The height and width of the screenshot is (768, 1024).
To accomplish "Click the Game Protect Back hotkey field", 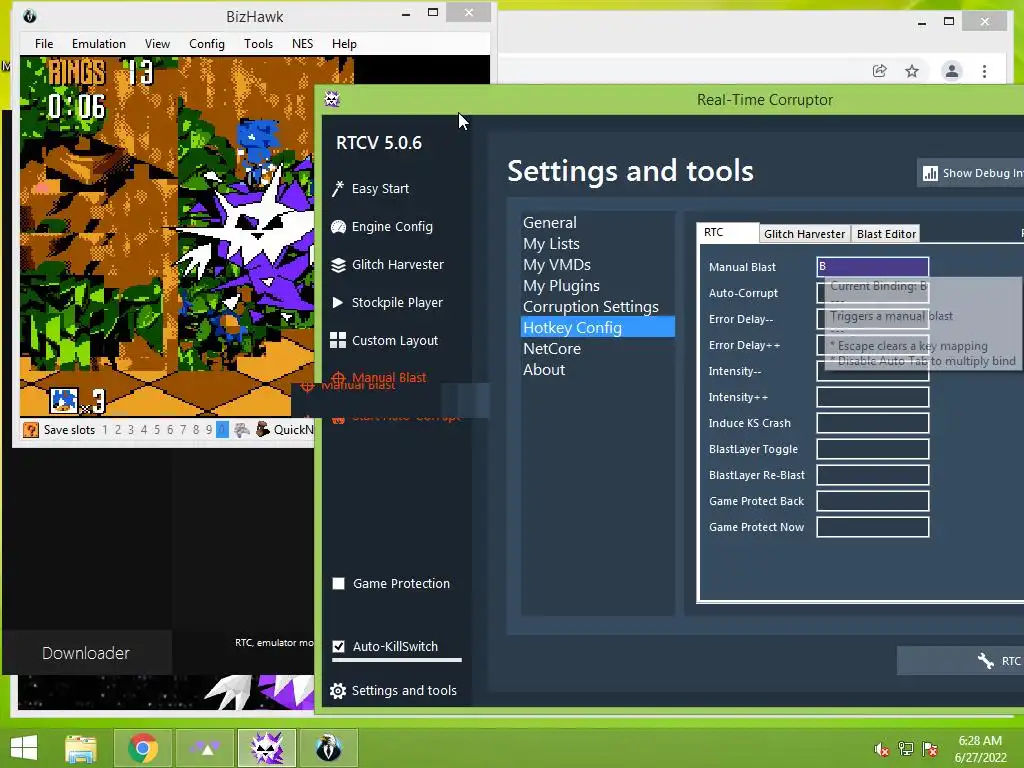I will point(872,501).
